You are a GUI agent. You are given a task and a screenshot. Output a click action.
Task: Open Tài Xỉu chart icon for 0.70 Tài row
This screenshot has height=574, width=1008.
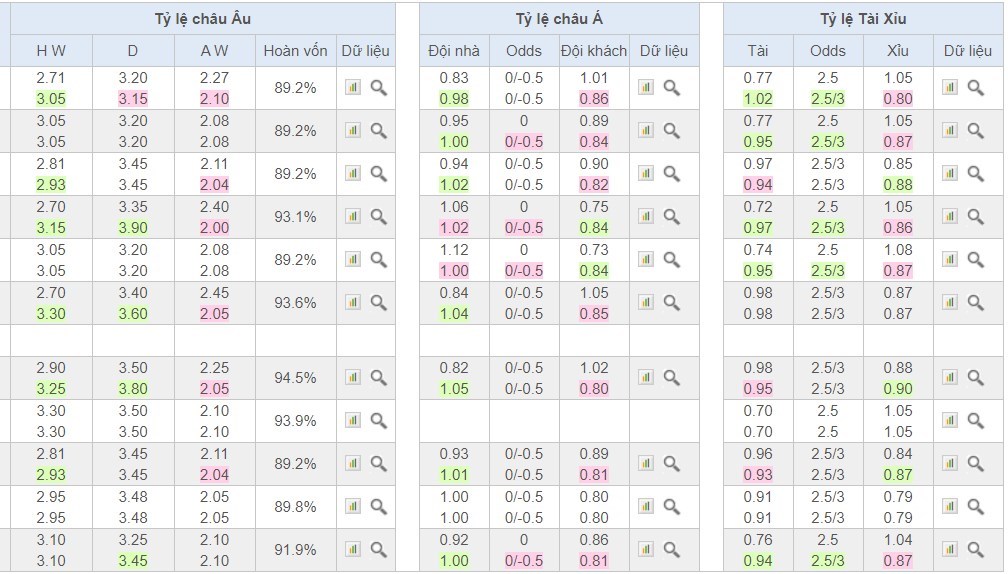[x=950, y=420]
